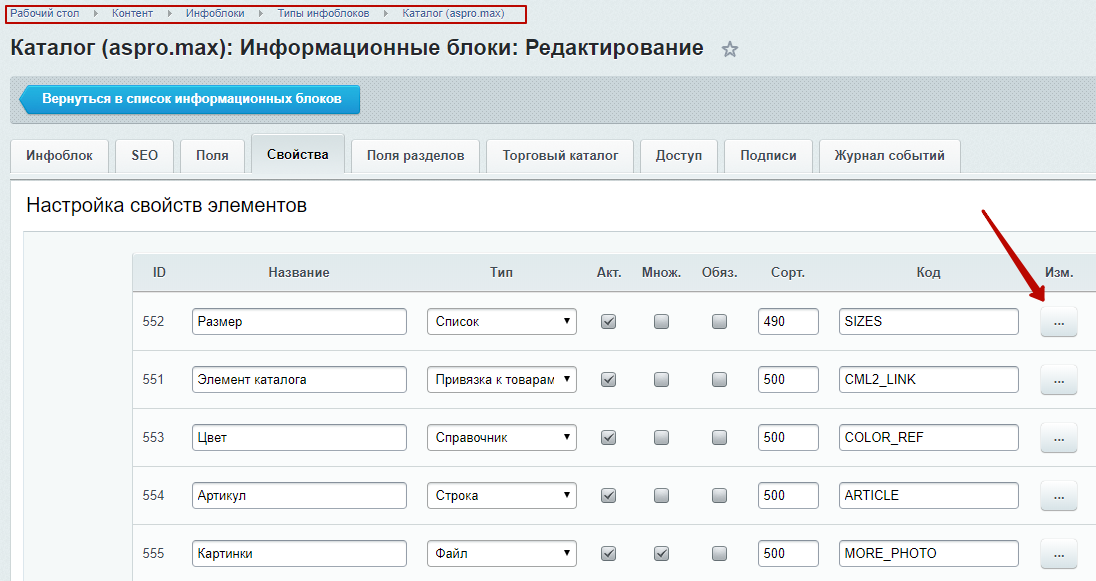This screenshot has width=1096, height=581.
Task: Edit code field containing CML2_LINK
Action: click(928, 380)
